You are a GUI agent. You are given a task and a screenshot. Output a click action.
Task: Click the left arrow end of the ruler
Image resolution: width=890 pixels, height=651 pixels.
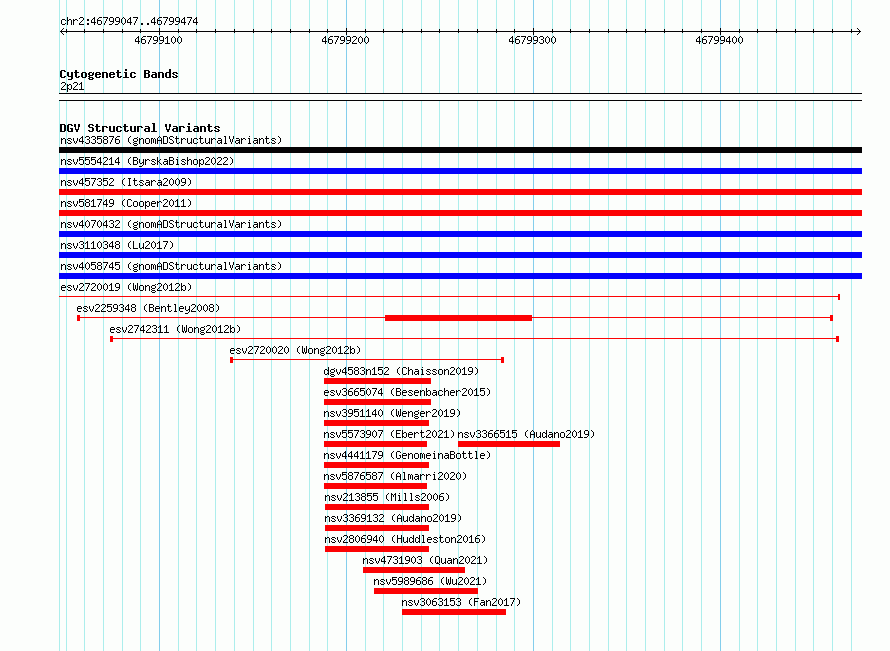coord(63,32)
